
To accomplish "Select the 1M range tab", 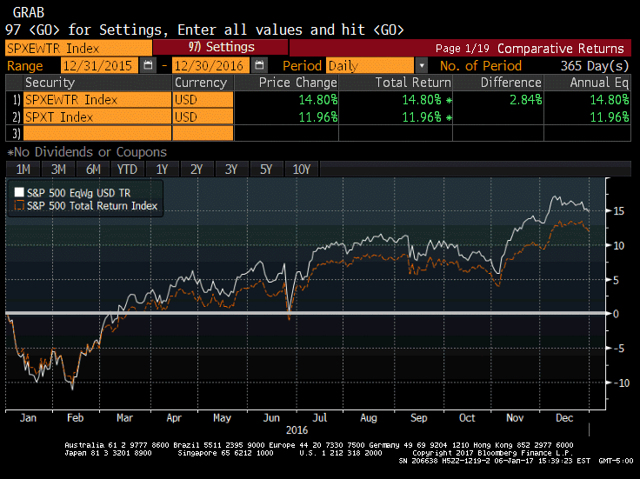I will pyautogui.click(x=23, y=169).
